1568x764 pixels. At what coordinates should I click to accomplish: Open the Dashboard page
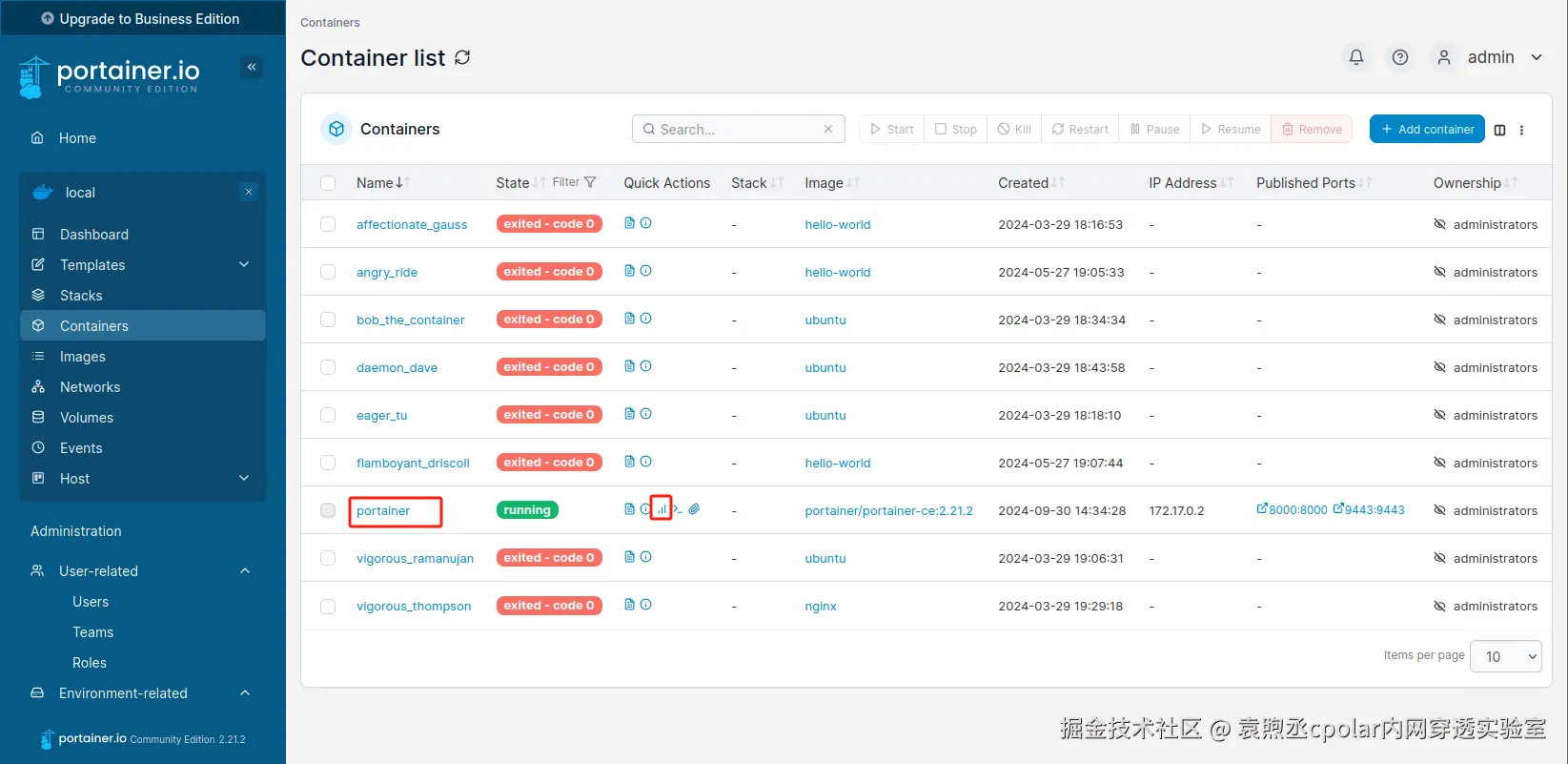click(94, 235)
